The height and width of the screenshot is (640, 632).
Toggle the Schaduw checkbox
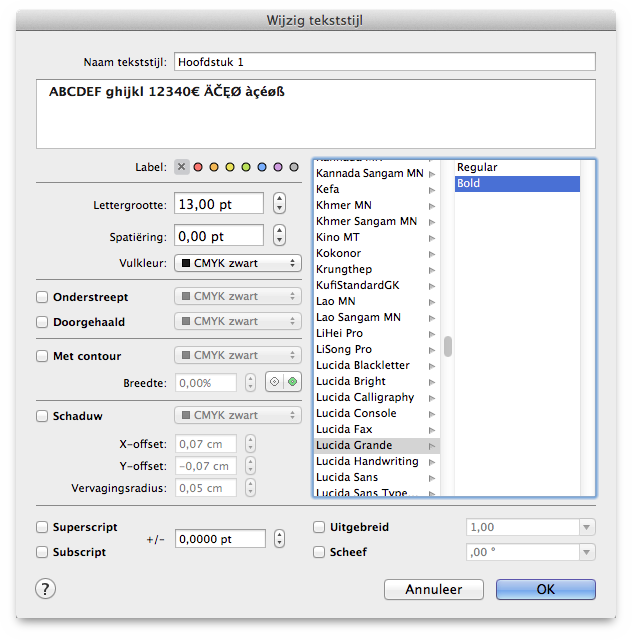pos(43,415)
